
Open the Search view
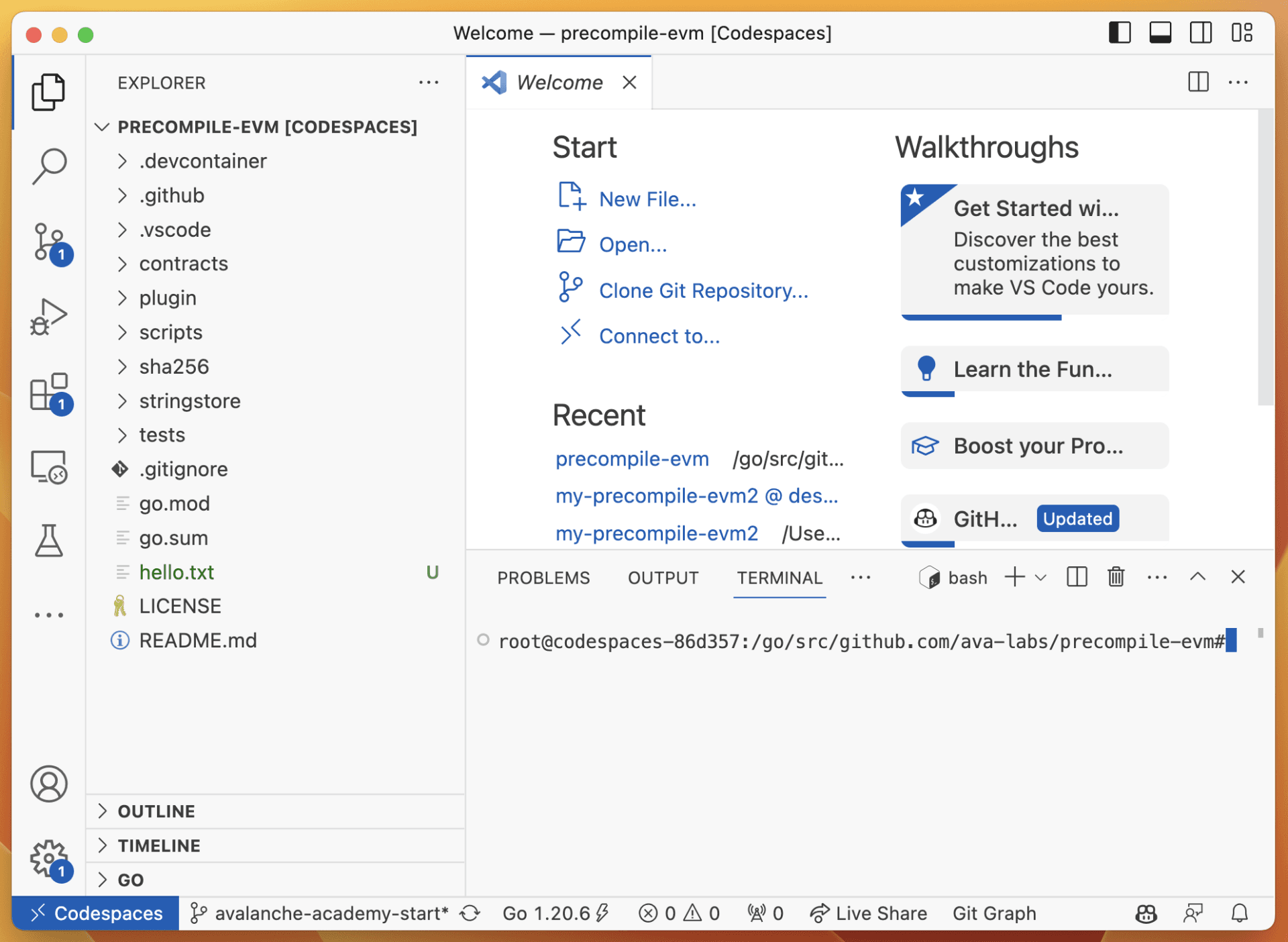click(x=49, y=166)
